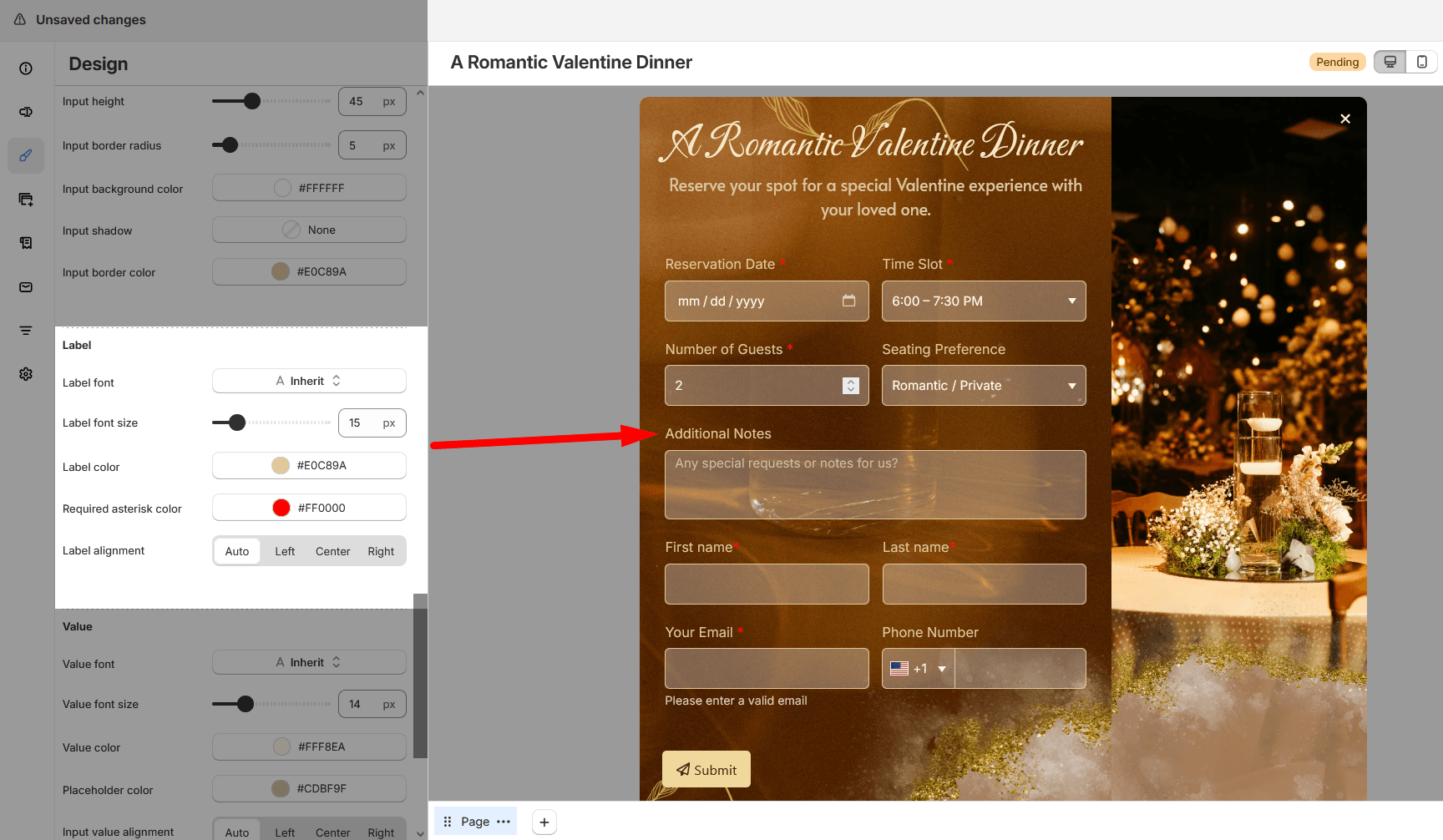
Task: Expand the phone country code arrow
Action: point(942,669)
